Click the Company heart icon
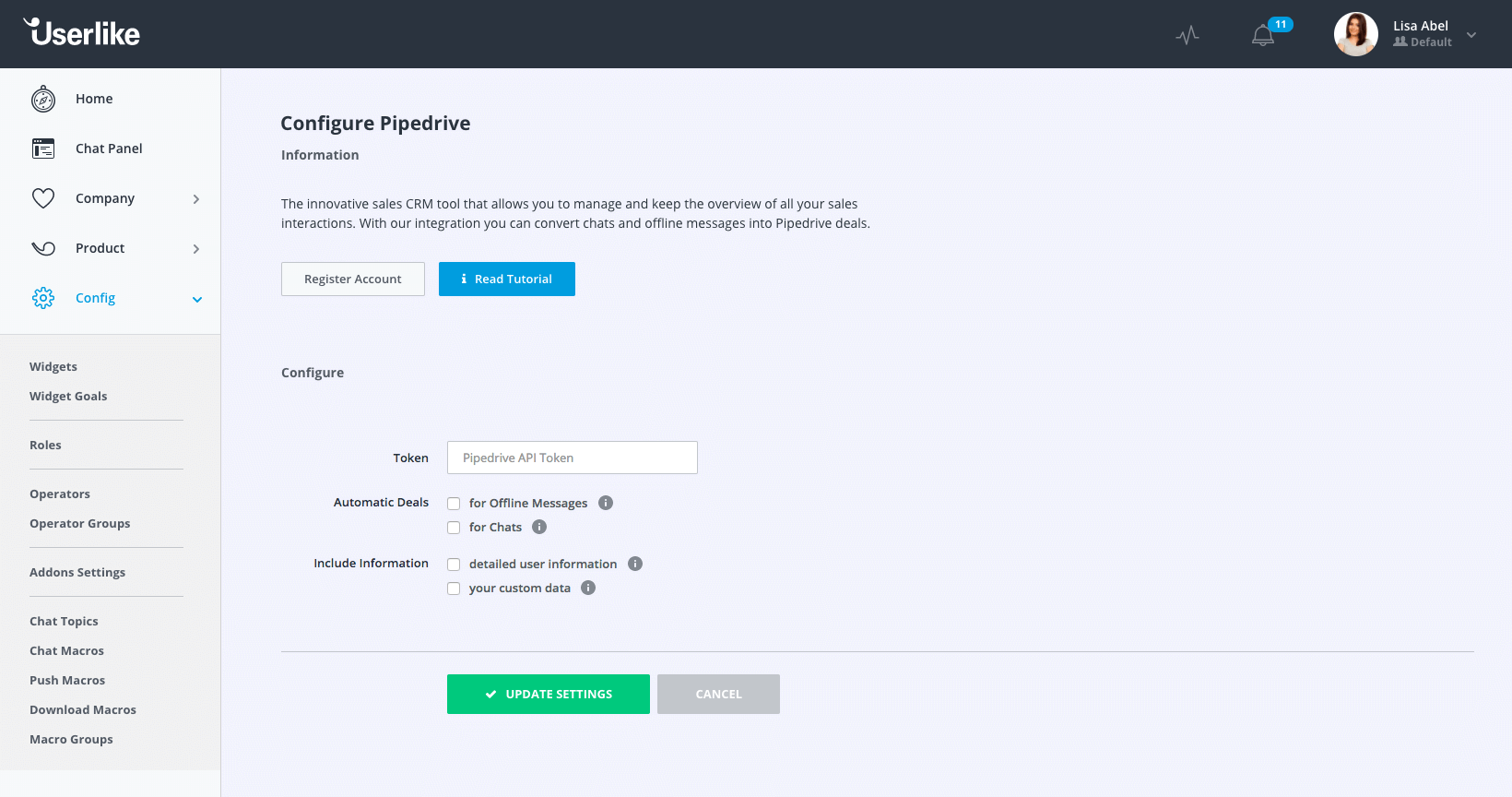Screen dimensions: 1512x797 (43, 198)
